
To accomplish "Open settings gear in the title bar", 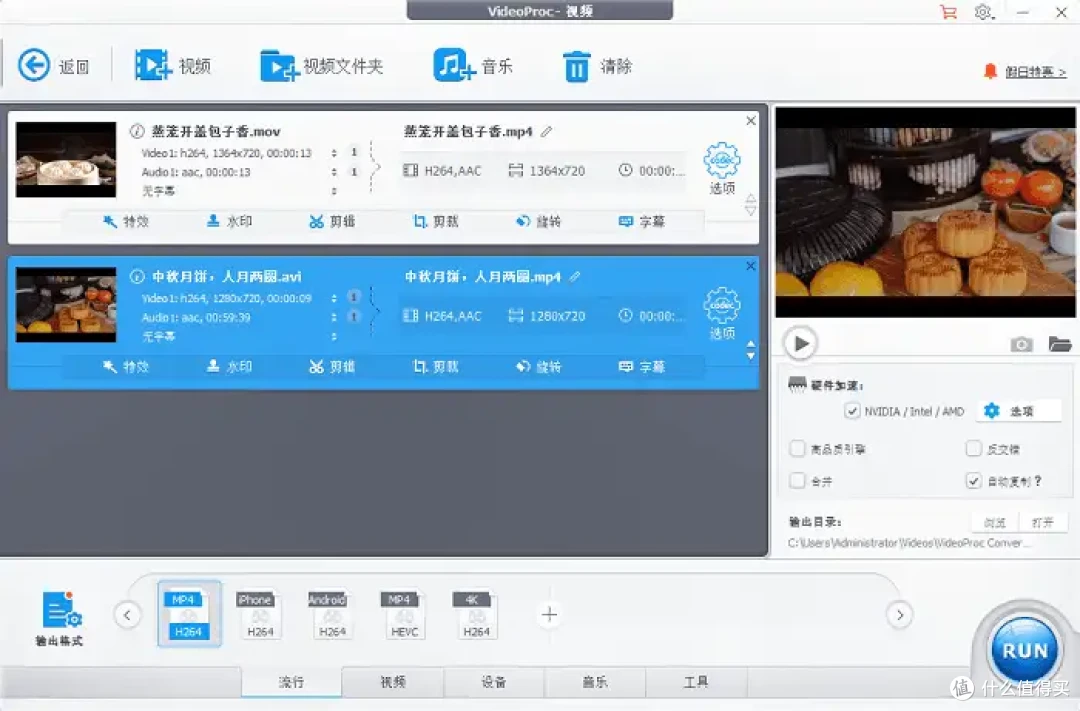I will 984,12.
